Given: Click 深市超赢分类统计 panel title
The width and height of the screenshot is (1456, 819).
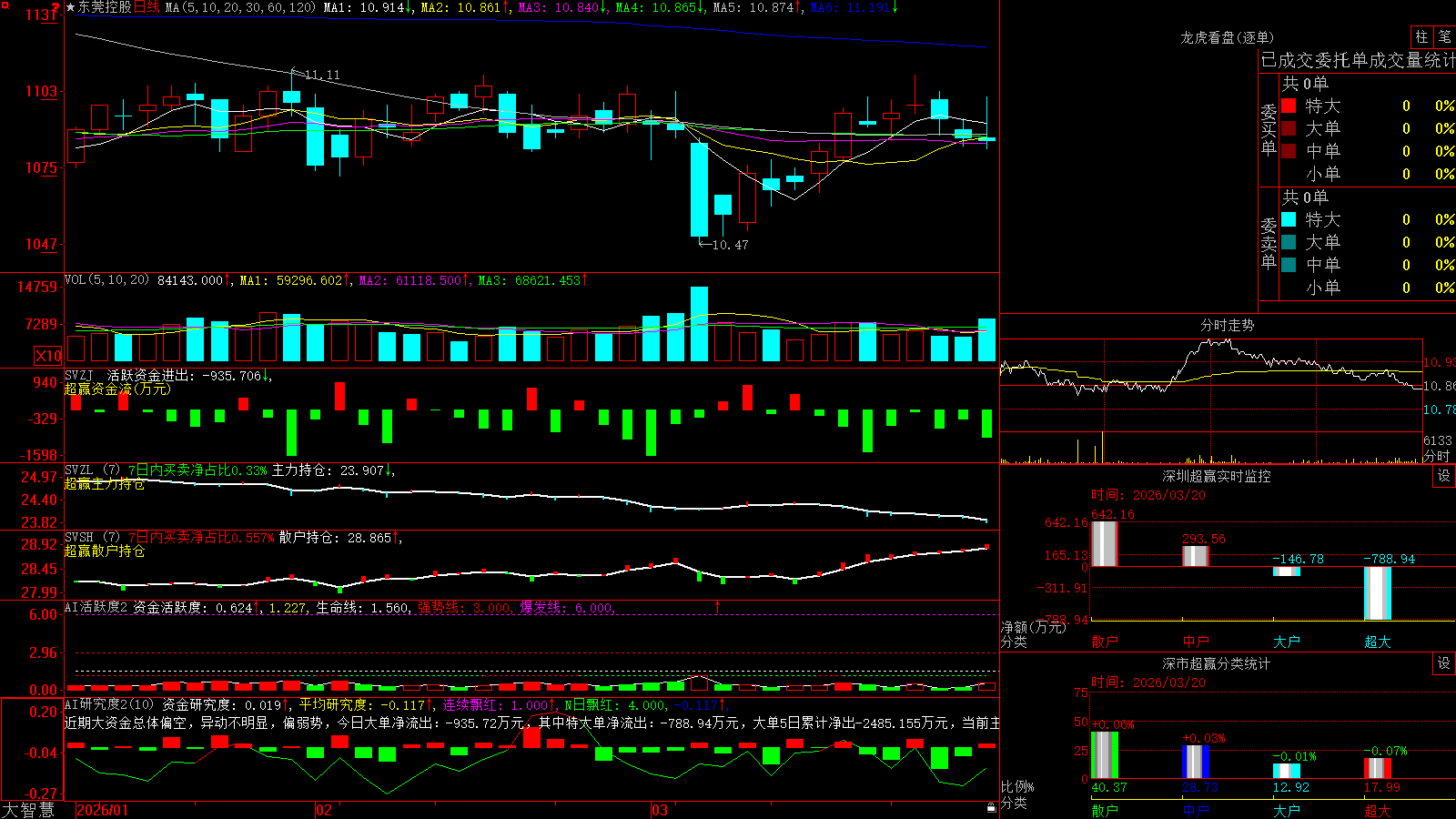Looking at the screenshot, I should coord(1217,663).
